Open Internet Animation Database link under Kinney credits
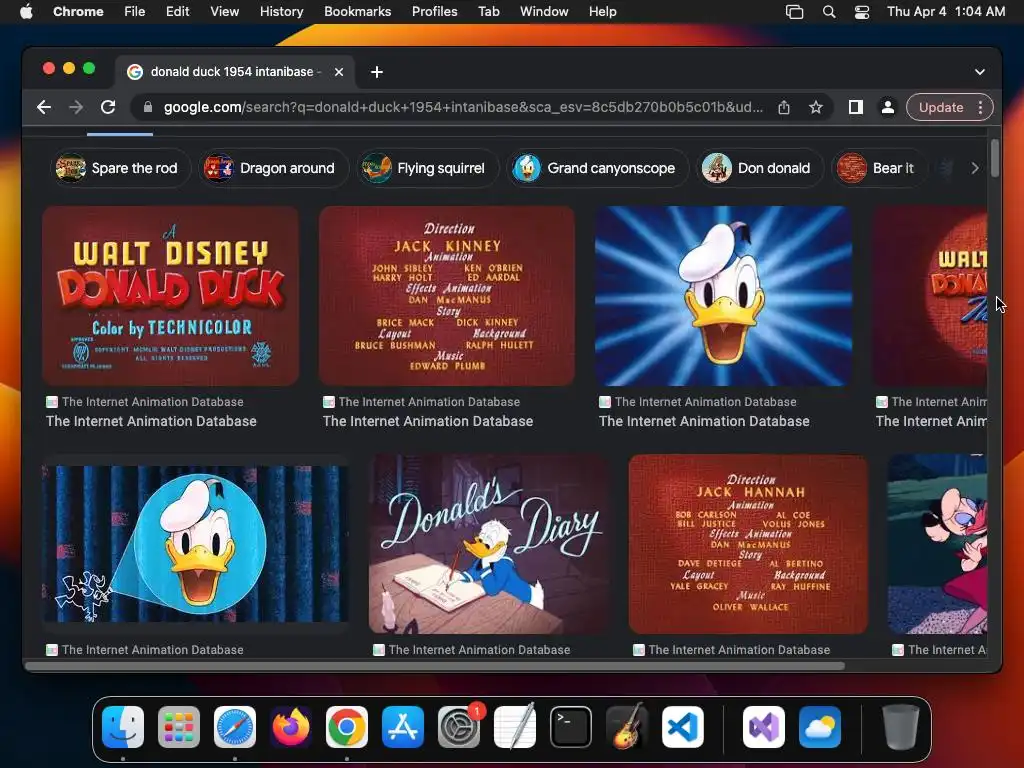This screenshot has width=1024, height=768. point(428,421)
